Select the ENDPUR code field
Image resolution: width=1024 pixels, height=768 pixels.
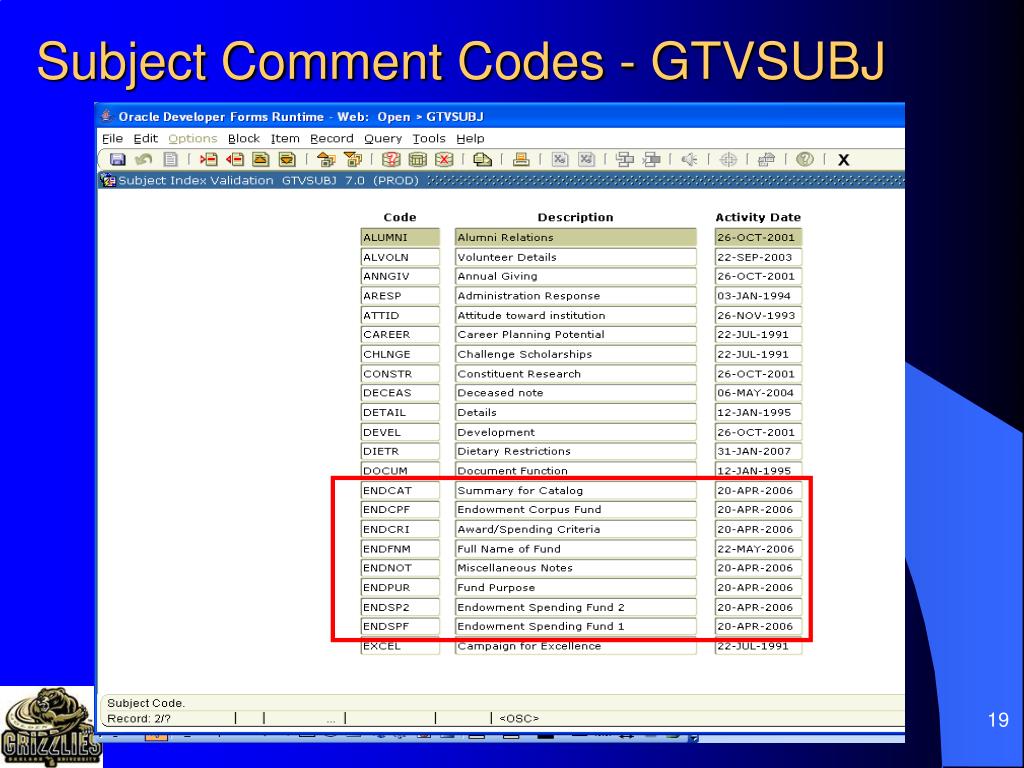tap(400, 587)
